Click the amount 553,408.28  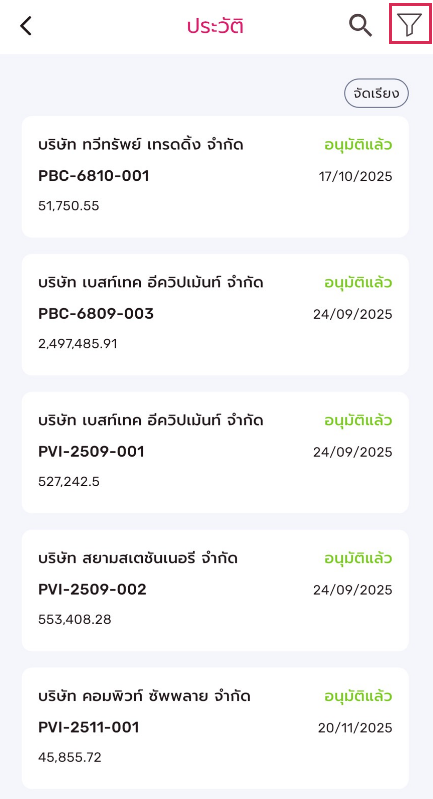(x=75, y=620)
